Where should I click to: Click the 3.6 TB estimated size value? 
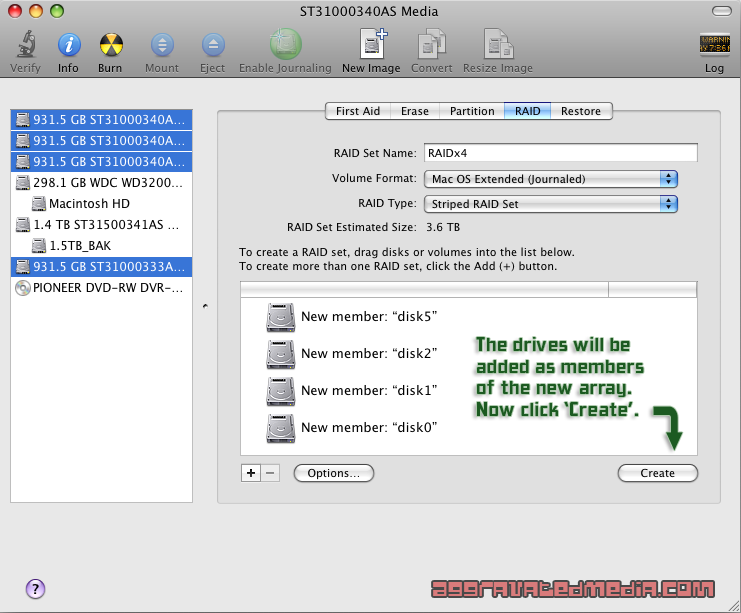tap(443, 227)
